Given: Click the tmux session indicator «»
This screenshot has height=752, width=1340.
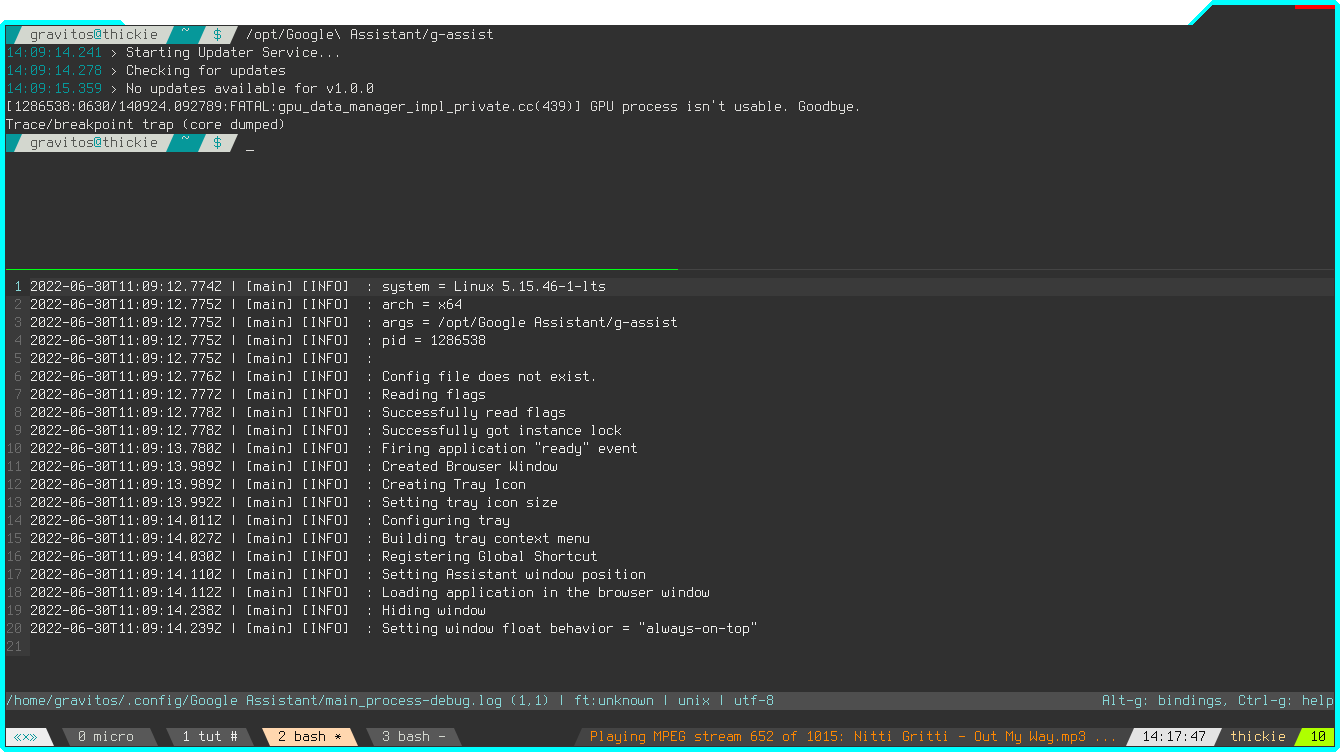Looking at the screenshot, I should point(25,737).
